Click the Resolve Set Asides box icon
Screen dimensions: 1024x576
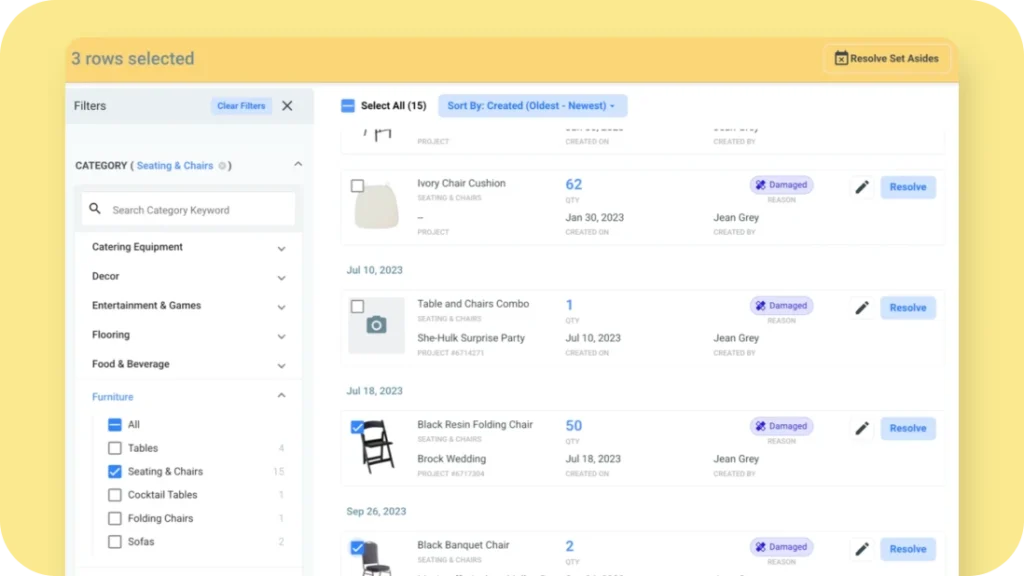pos(841,58)
